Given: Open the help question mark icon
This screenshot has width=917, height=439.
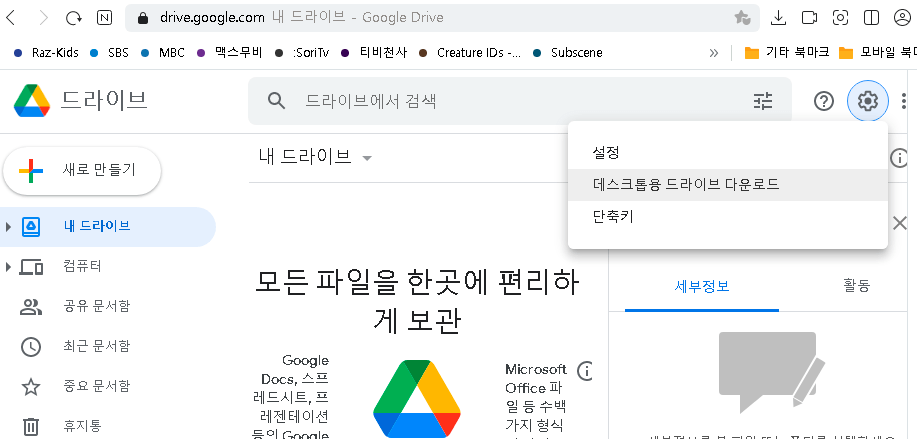Looking at the screenshot, I should coord(823,101).
